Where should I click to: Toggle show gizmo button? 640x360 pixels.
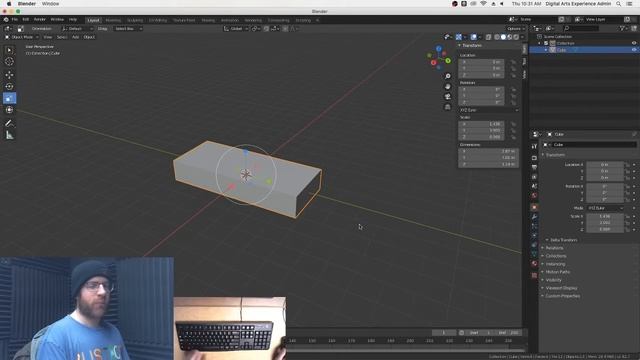pyautogui.click(x=459, y=37)
